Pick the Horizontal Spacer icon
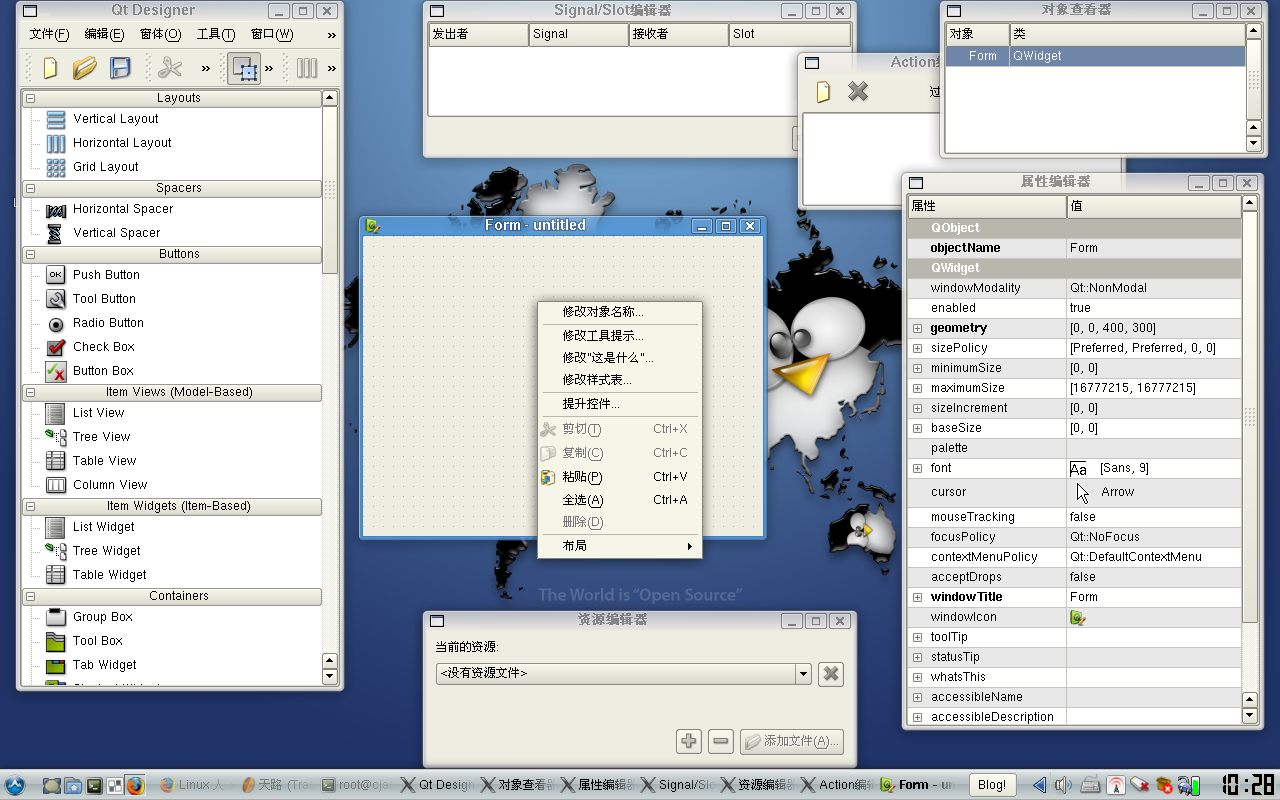Screen dimensions: 1280x800 click(x=56, y=209)
